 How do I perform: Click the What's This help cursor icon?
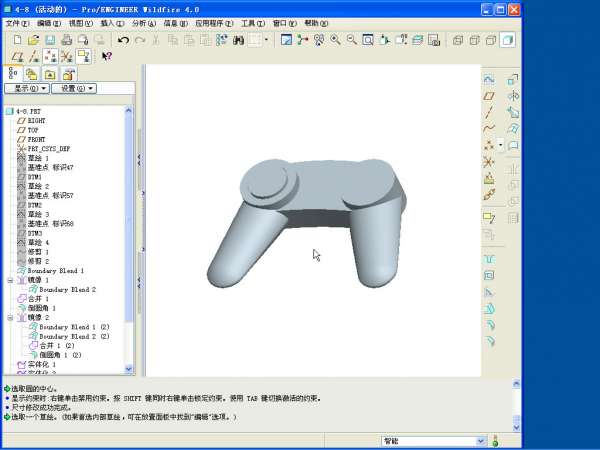click(x=106, y=57)
